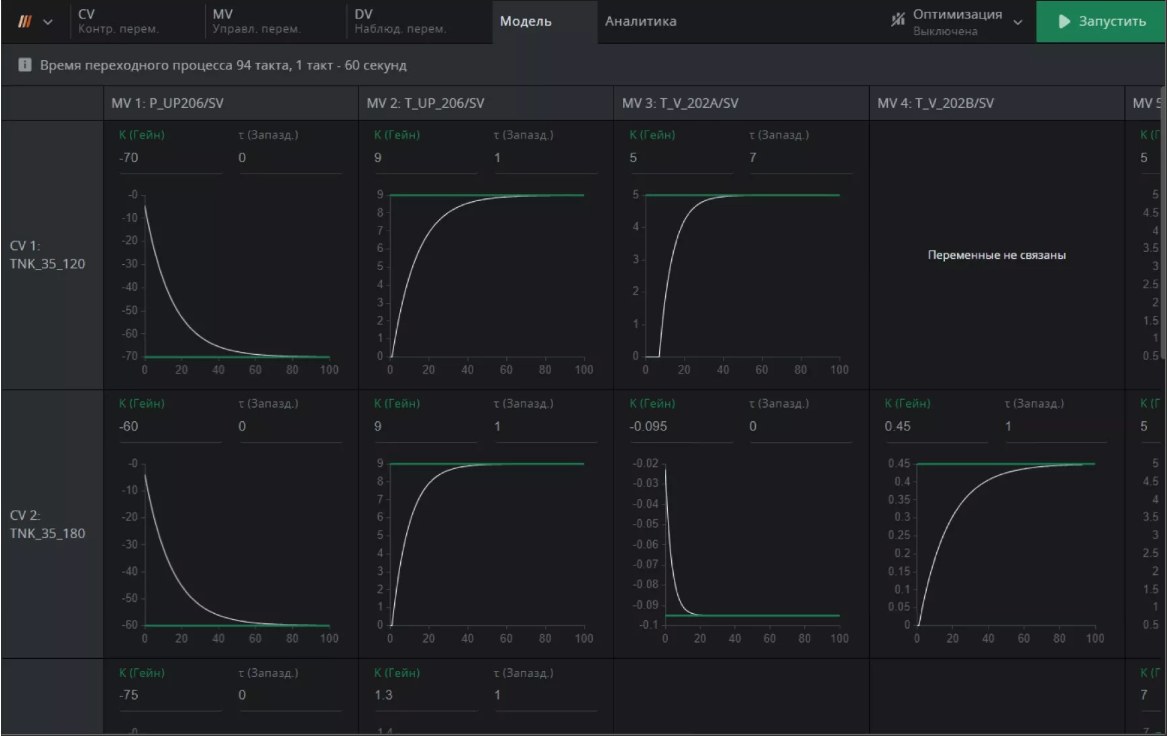Open the DV Наблюд. перем. tab
This screenshot has width=1168, height=736.
(419, 21)
